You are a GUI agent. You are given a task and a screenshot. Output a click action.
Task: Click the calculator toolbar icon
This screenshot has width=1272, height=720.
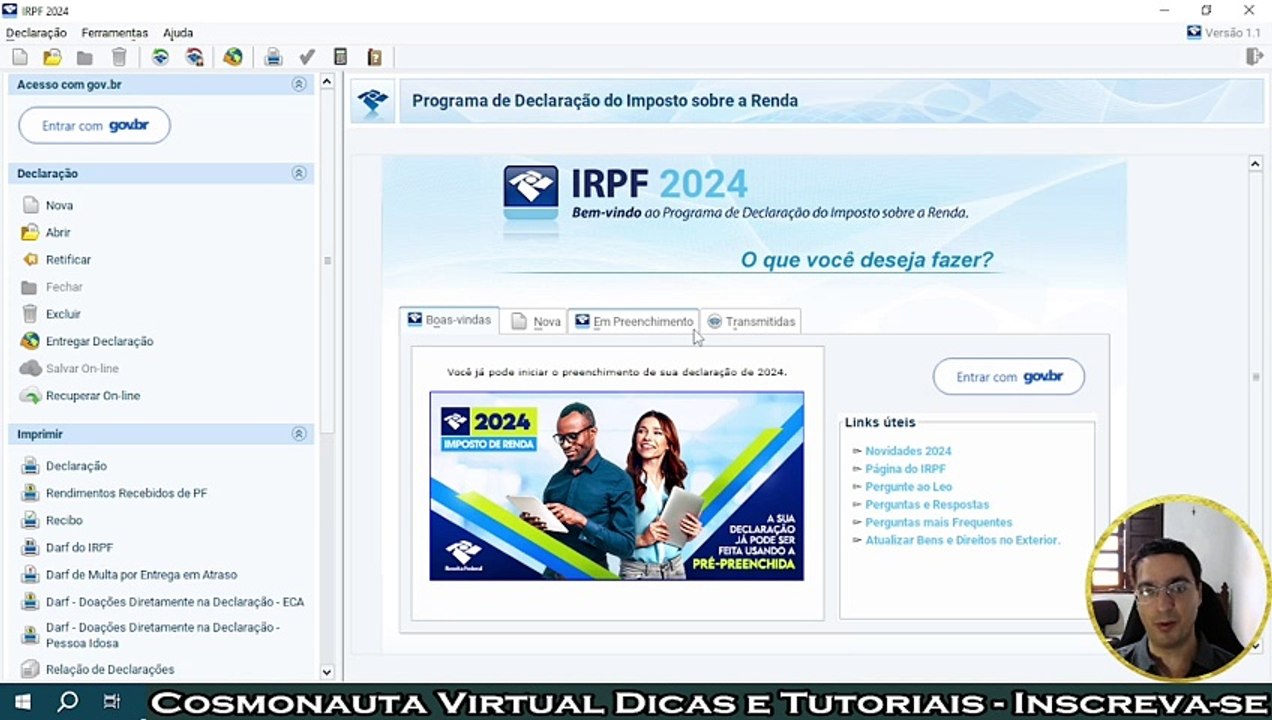click(340, 57)
